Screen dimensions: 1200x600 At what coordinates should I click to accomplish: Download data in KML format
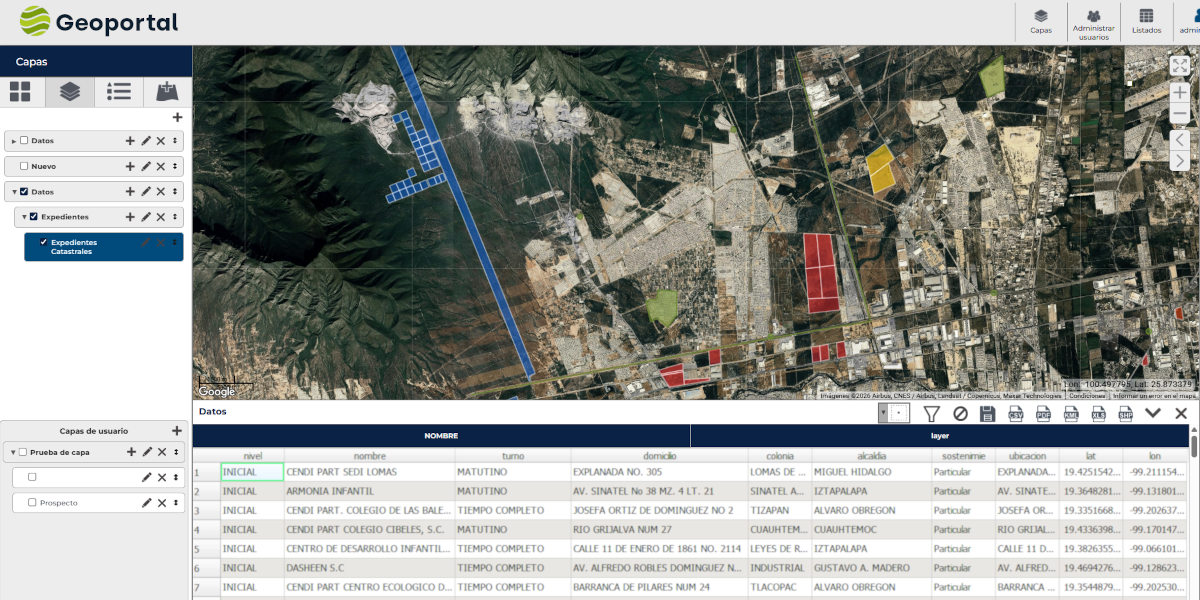[1072, 412]
